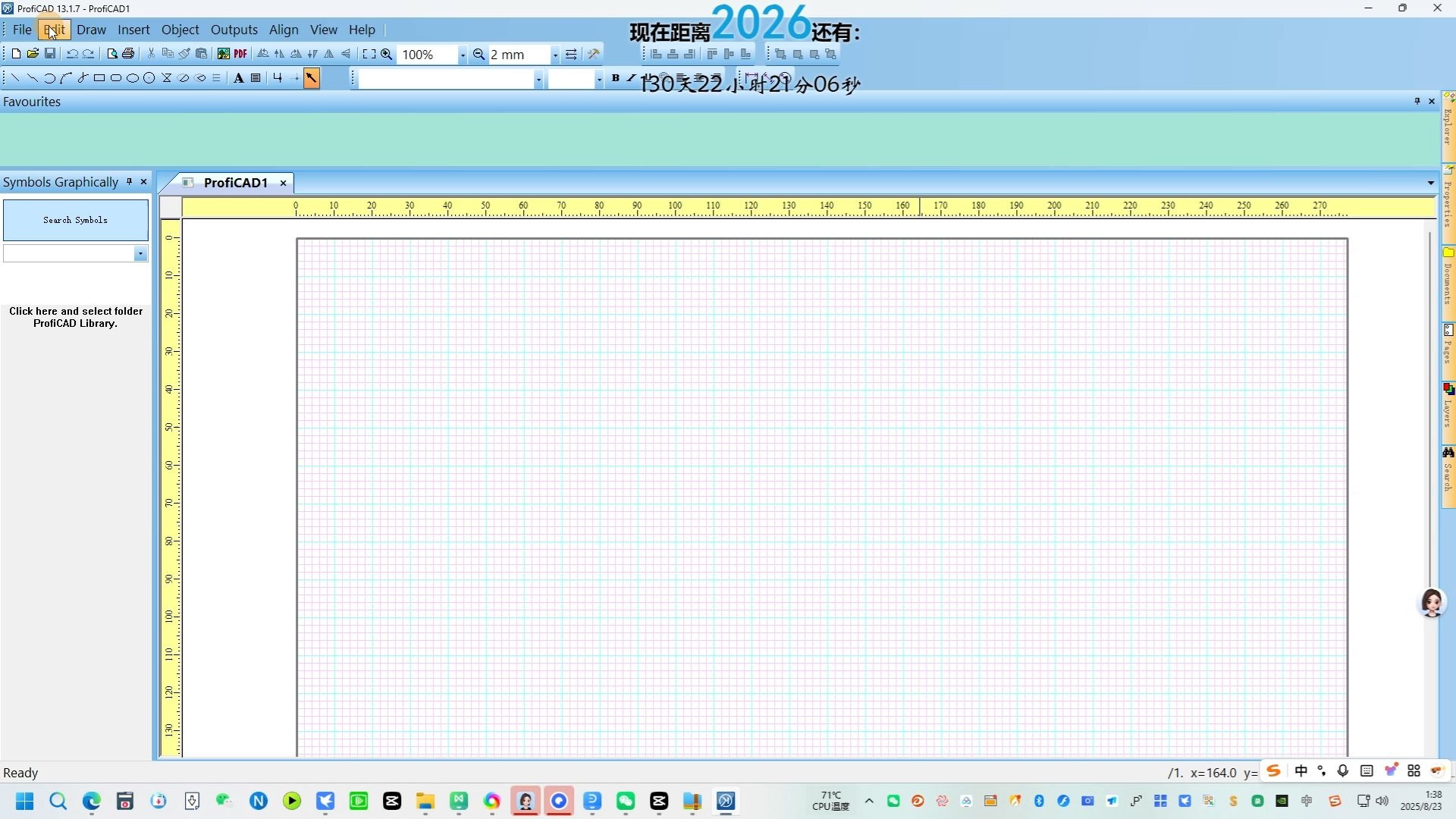Switch to the ProfiCAD1 document tab

click(x=235, y=183)
